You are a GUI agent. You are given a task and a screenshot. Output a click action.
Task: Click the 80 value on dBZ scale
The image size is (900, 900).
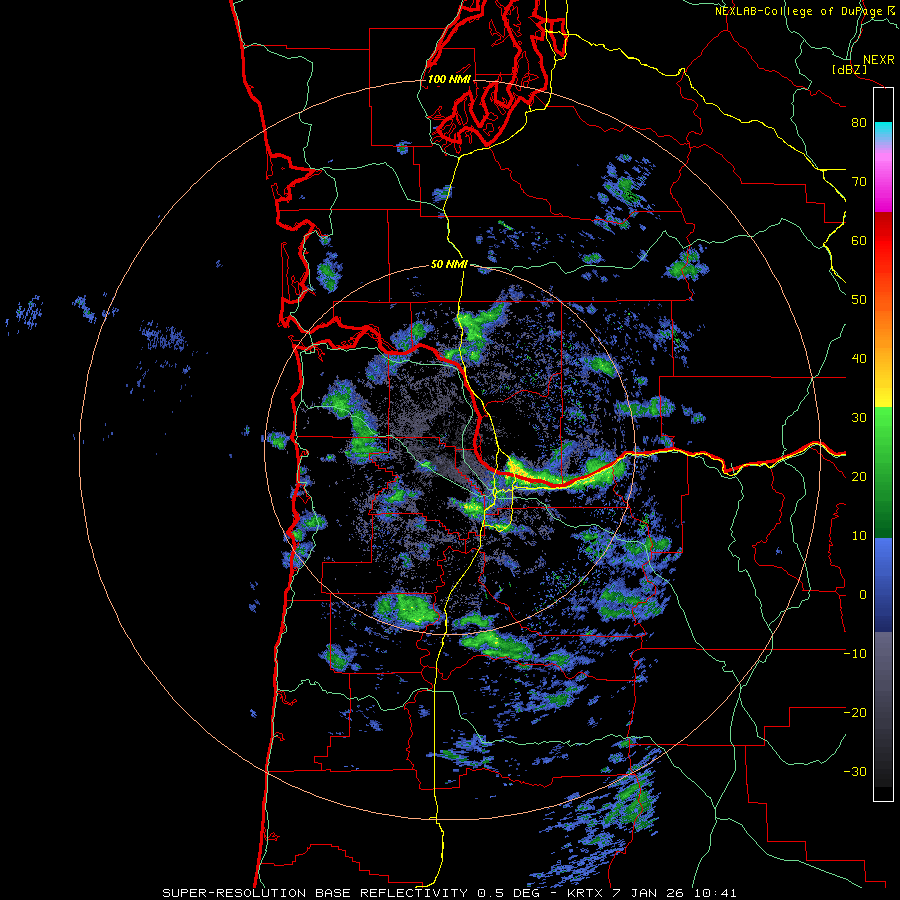click(859, 122)
